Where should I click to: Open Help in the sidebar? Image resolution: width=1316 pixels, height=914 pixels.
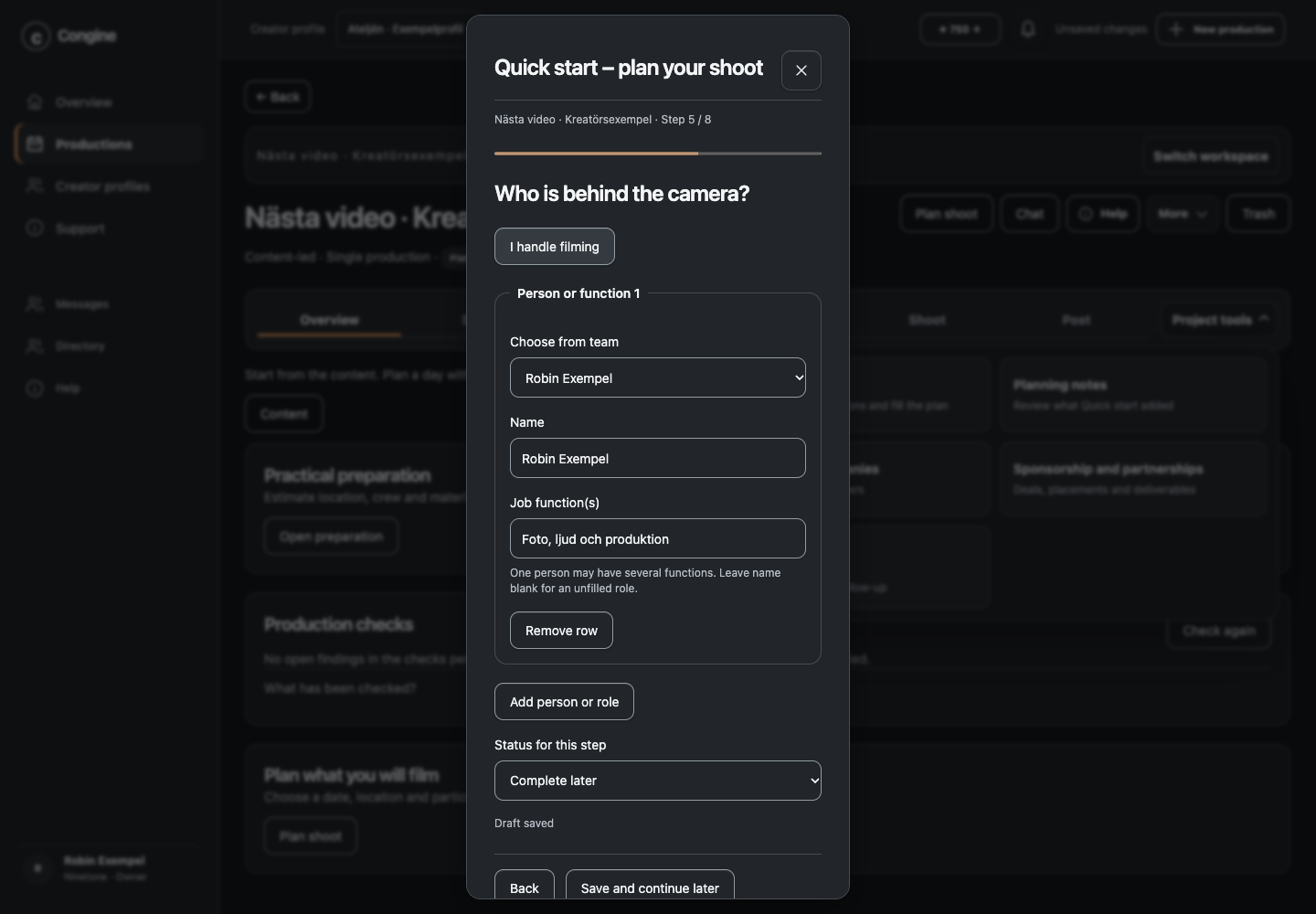click(110, 388)
